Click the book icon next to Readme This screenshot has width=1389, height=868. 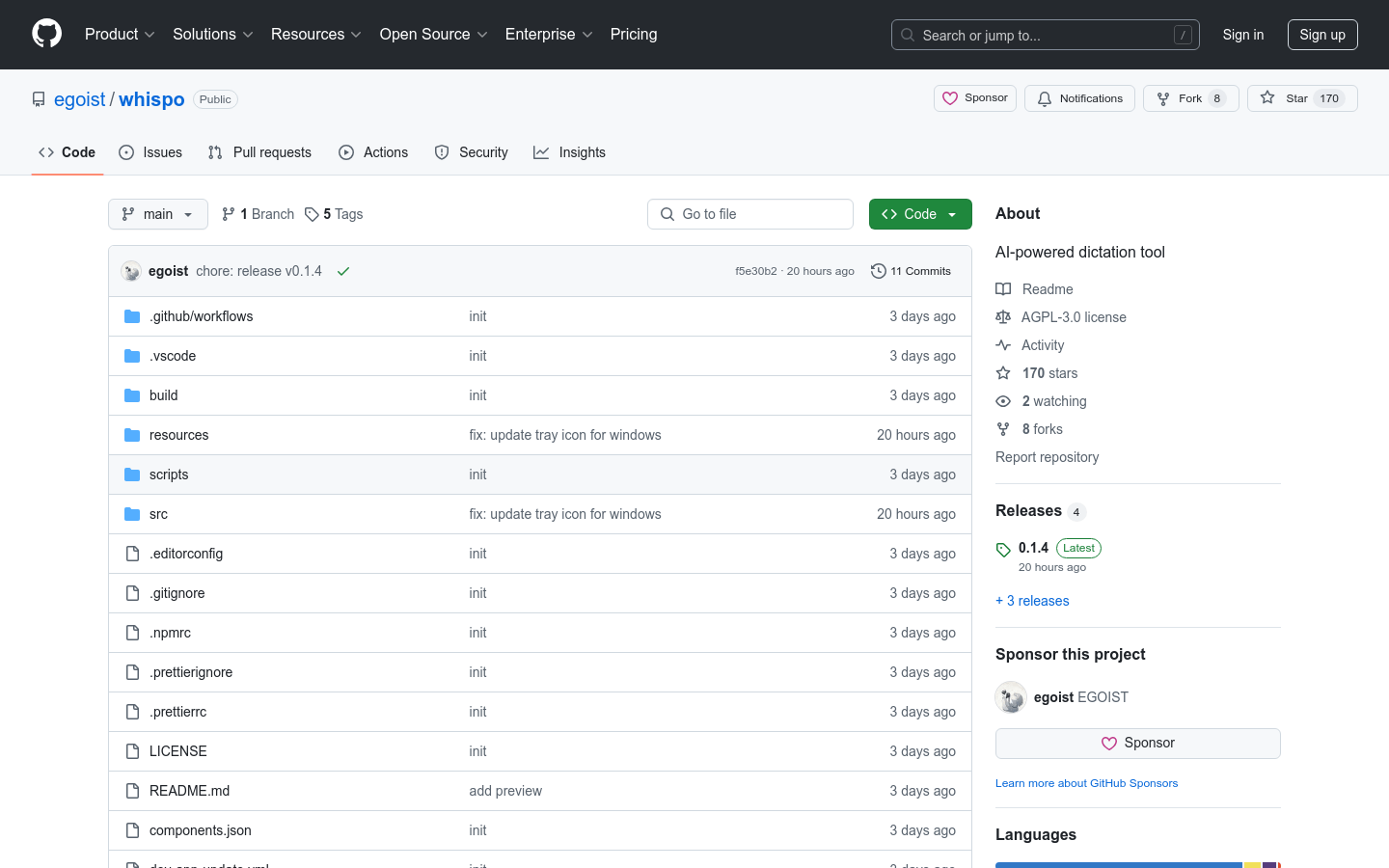coord(1003,289)
